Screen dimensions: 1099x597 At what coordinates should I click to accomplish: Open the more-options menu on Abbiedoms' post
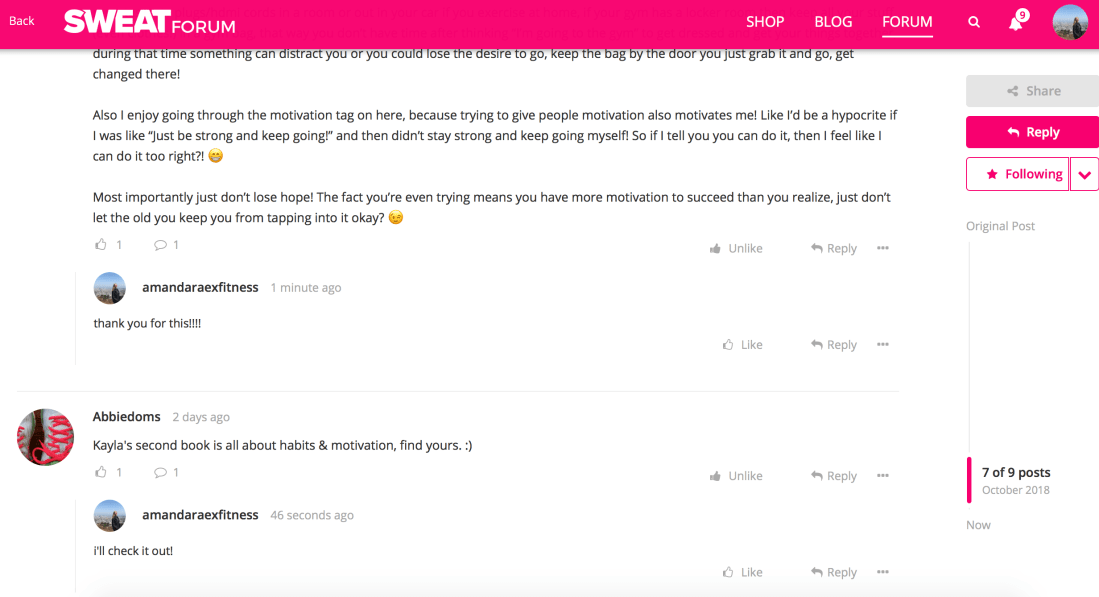pyautogui.click(x=883, y=475)
